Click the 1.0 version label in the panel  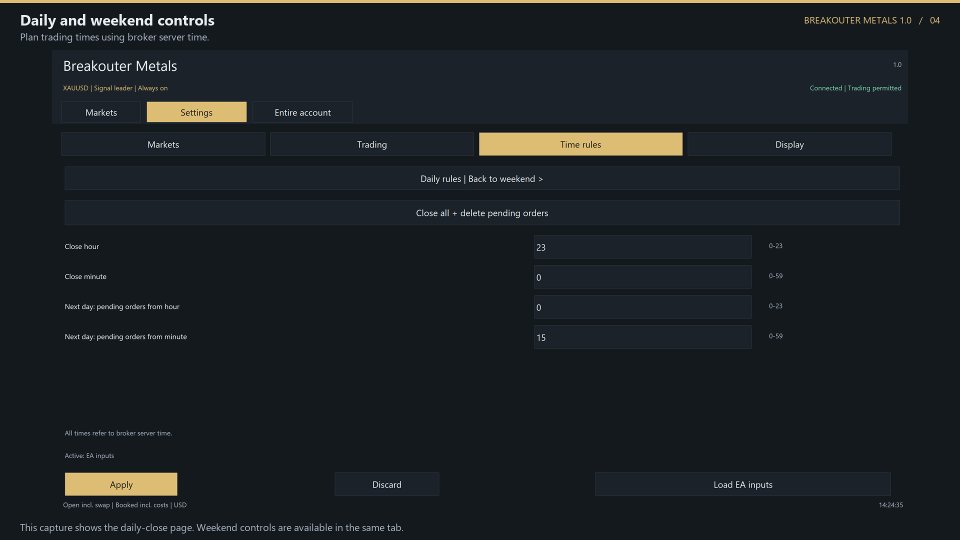pyautogui.click(x=897, y=64)
